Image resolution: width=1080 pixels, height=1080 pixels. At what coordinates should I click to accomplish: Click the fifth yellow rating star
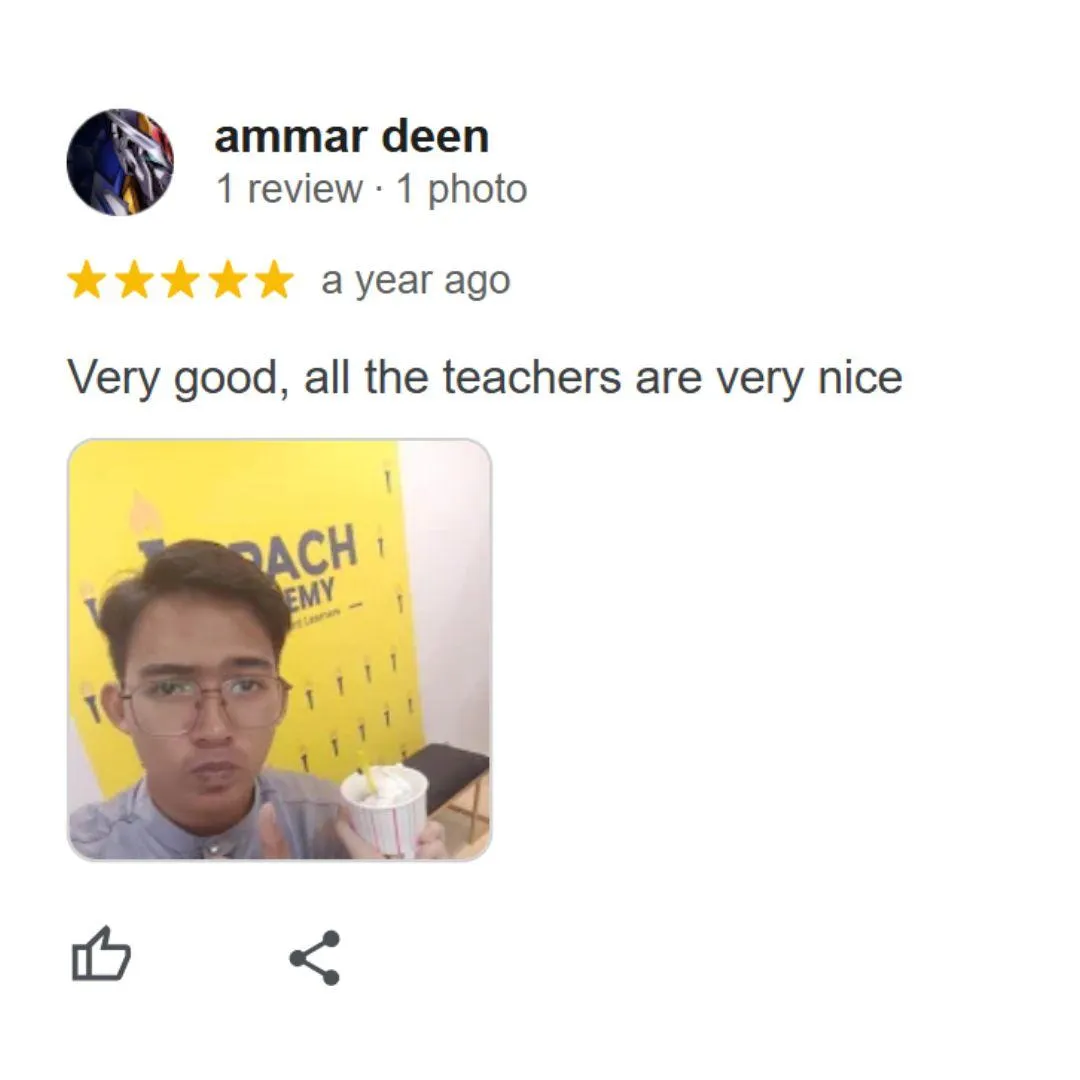point(275,279)
